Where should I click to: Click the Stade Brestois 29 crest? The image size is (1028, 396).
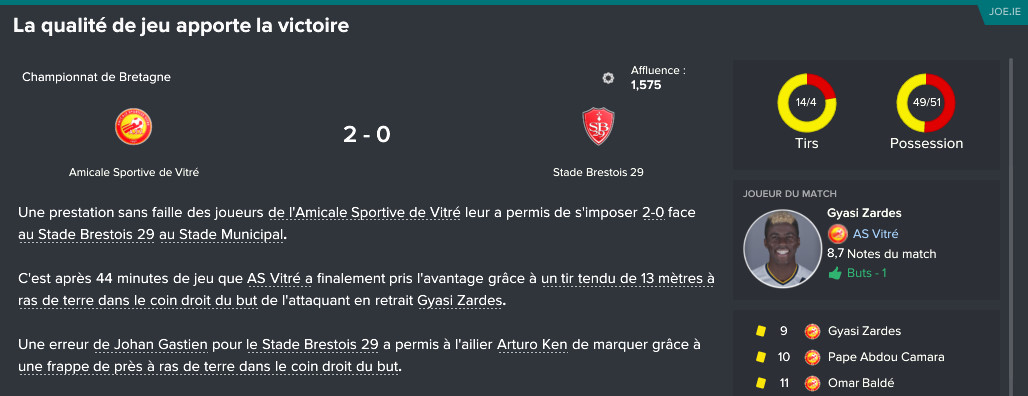(x=598, y=126)
